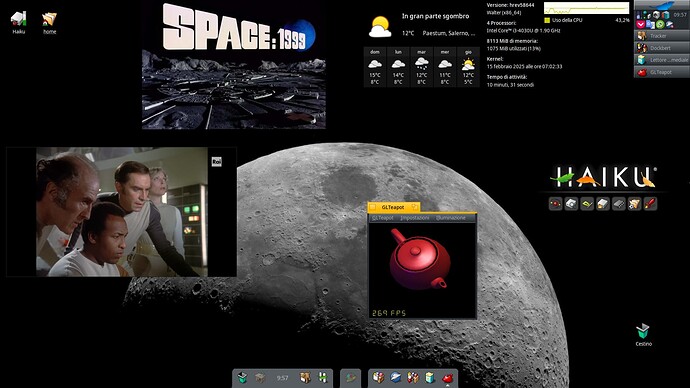Click the lone icon in the middle dock section
Viewport: 690px width, 388px height.
click(x=350, y=378)
